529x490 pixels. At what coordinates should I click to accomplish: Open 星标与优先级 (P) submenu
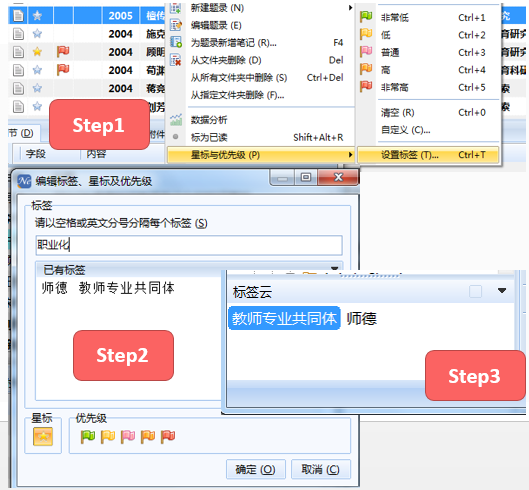point(260,155)
